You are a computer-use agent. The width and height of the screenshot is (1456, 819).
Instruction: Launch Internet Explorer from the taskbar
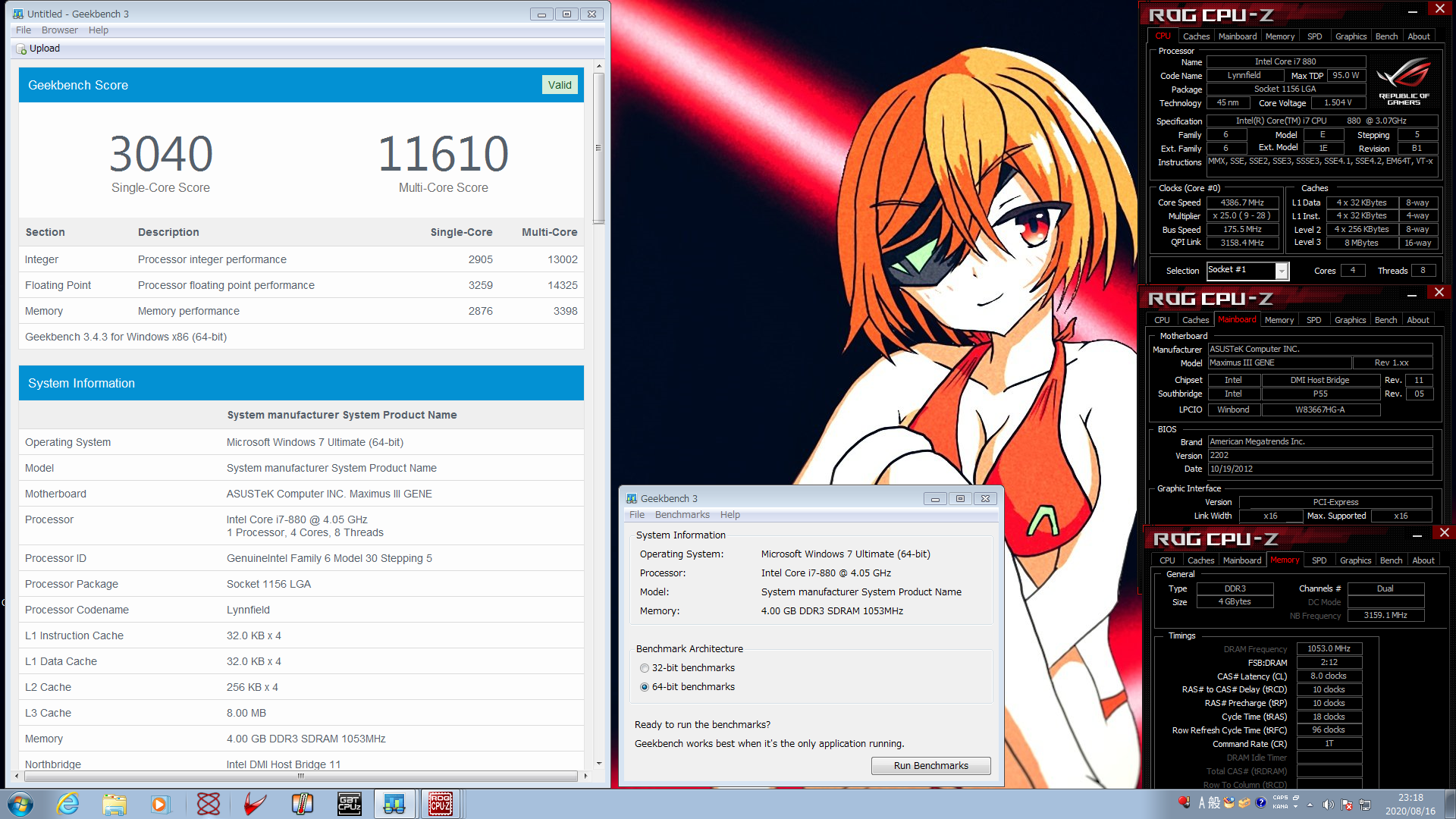click(x=68, y=804)
